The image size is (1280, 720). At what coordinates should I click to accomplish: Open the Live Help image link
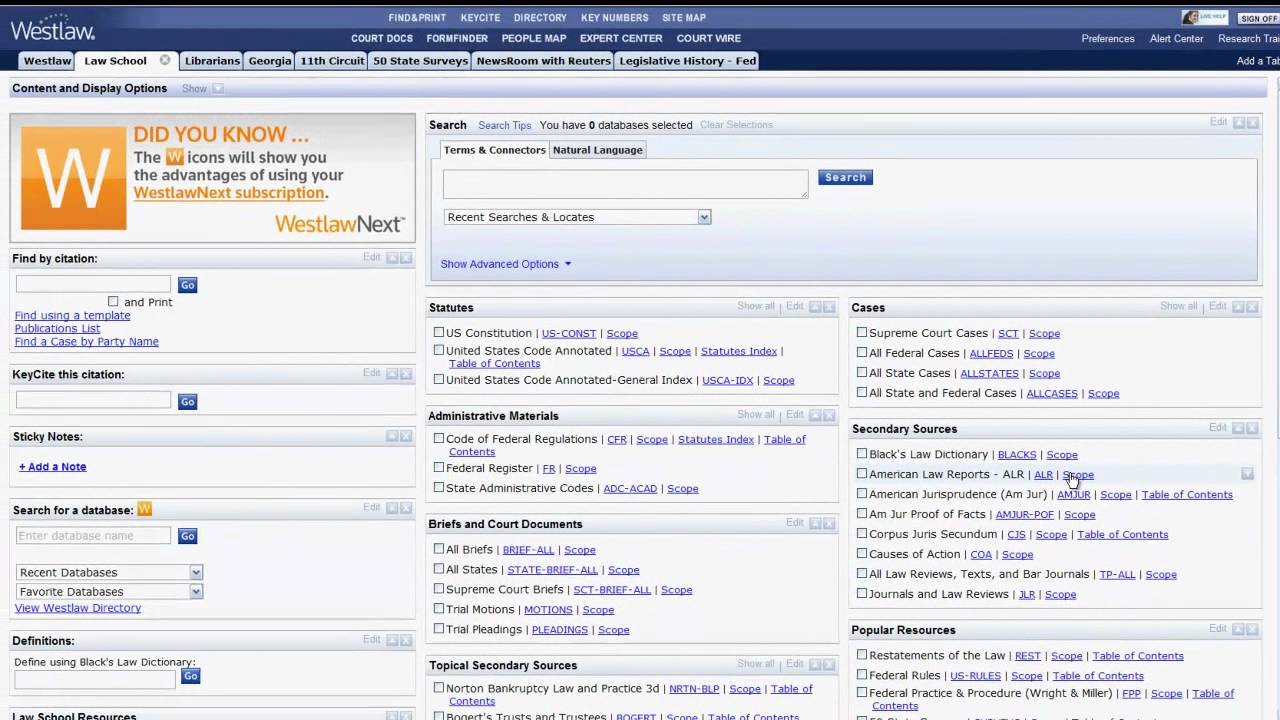(1204, 18)
